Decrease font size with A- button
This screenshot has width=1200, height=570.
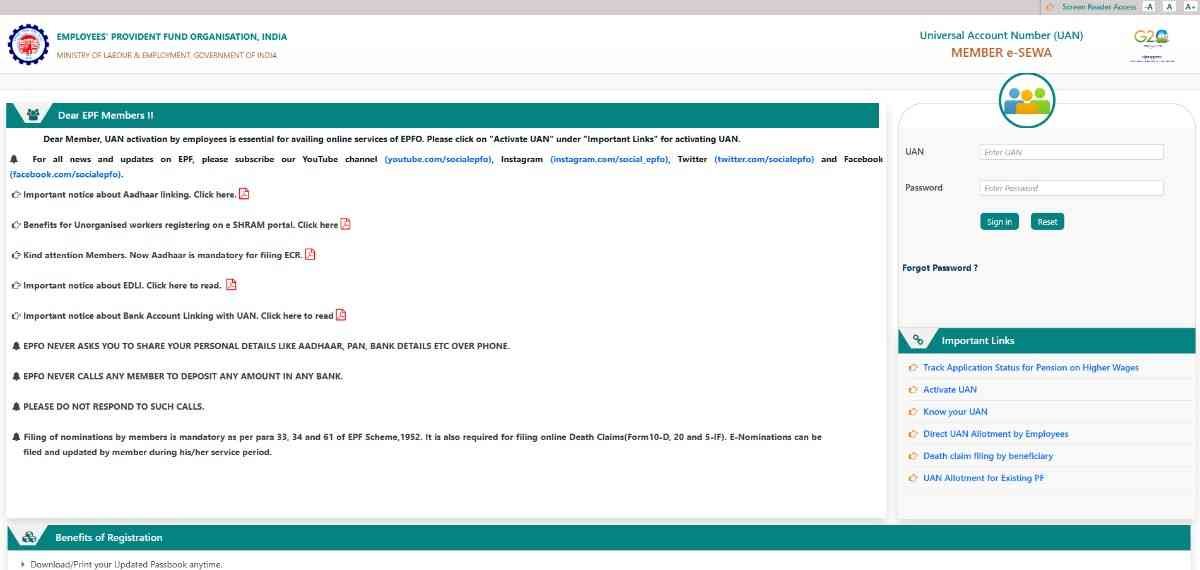pos(1149,7)
